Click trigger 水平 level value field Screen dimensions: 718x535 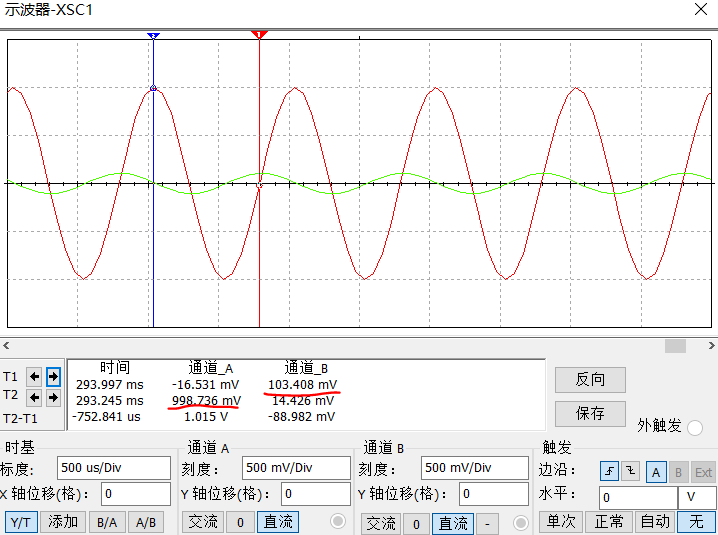click(638, 497)
